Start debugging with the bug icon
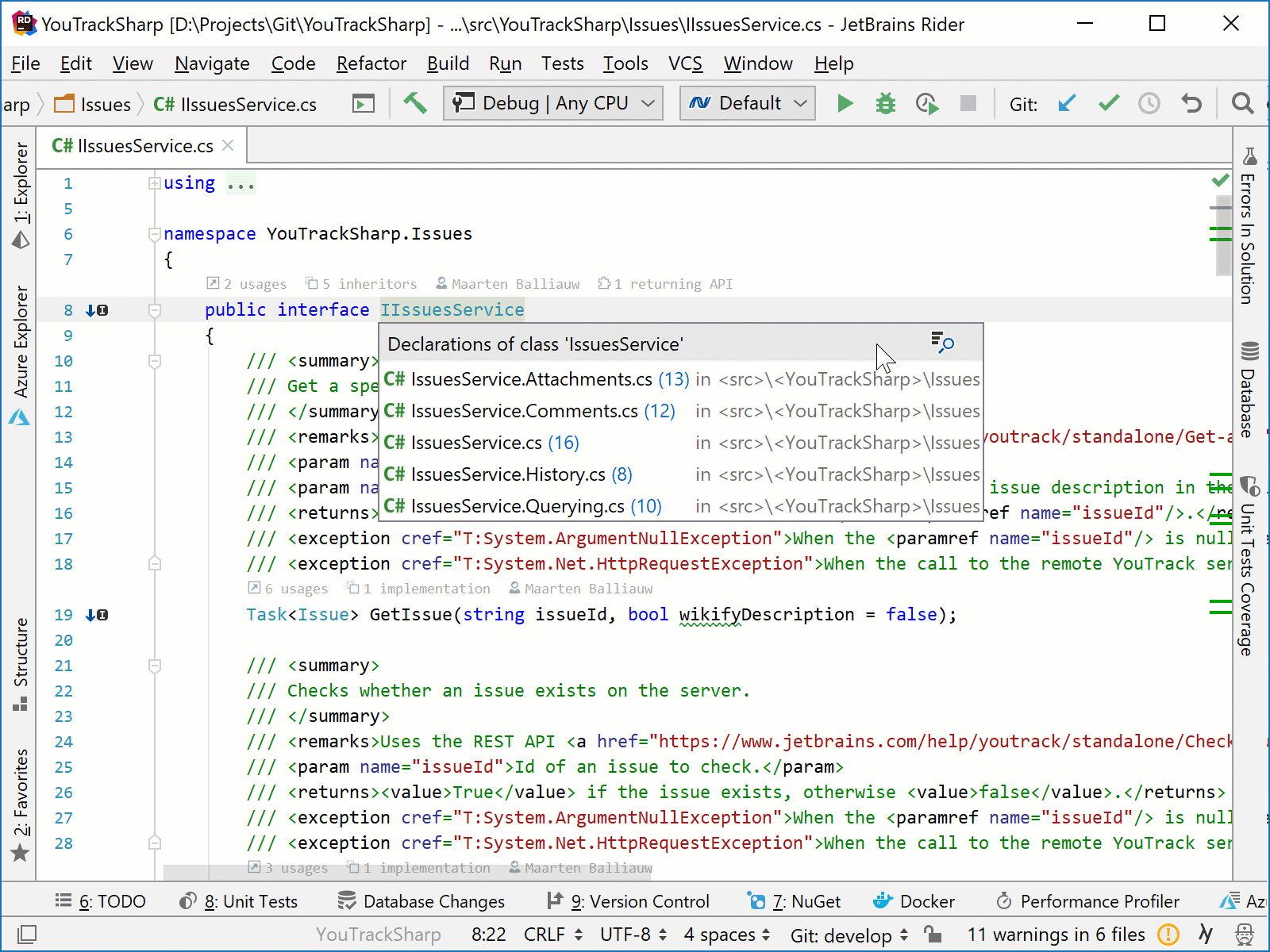This screenshot has height=952, width=1270. pos(885,103)
